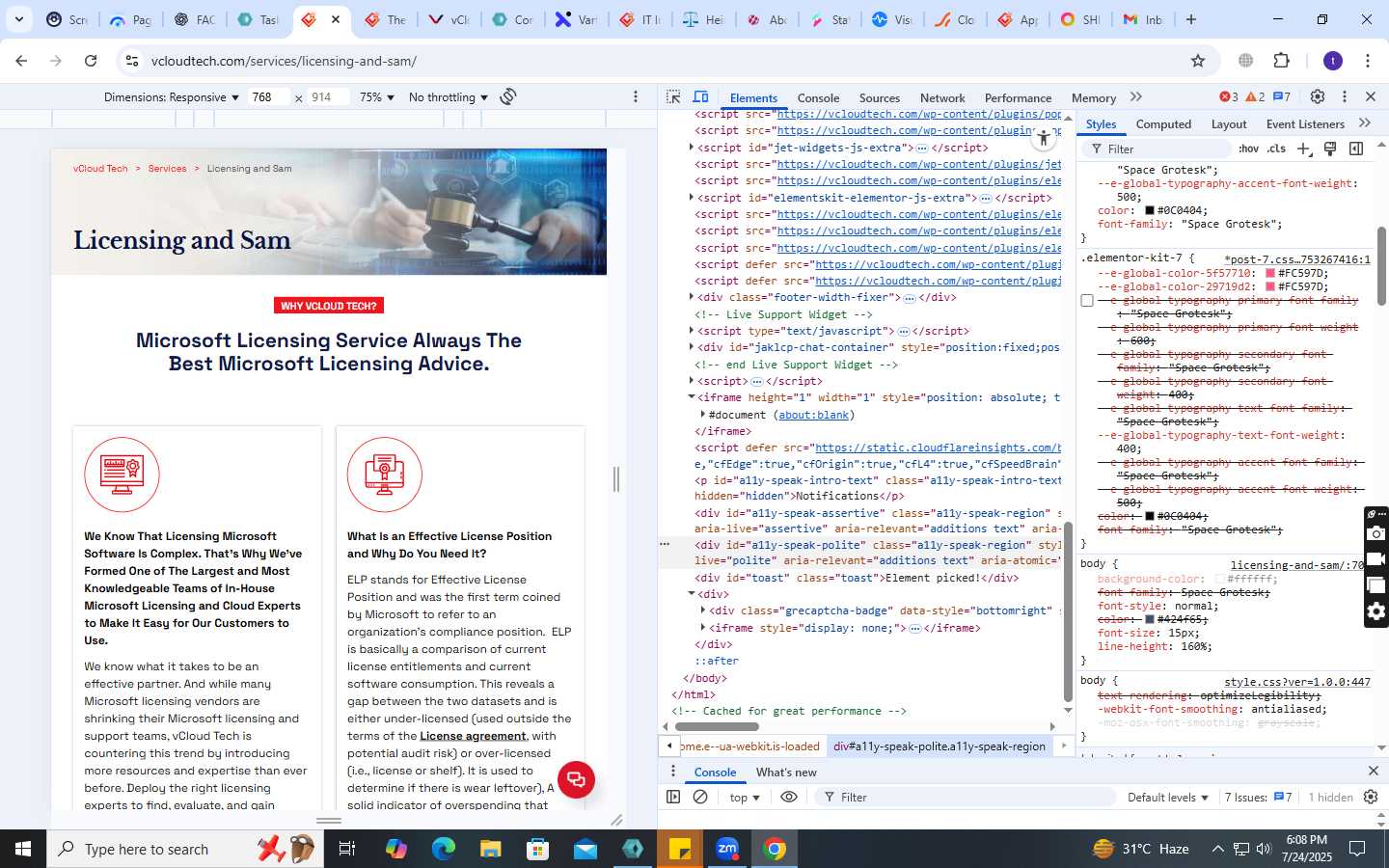Screen dimensions: 1389x868
Task: Click the WHY VCLOUD TECH? badge
Action: tap(329, 306)
